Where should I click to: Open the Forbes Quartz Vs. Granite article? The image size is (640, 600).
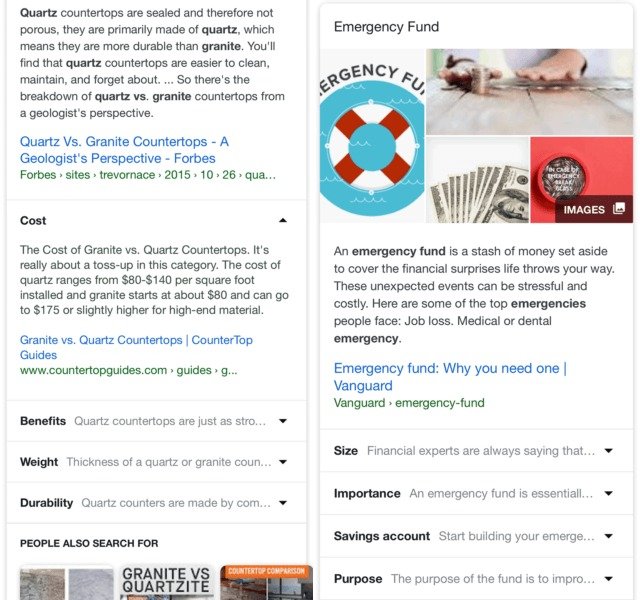124,150
